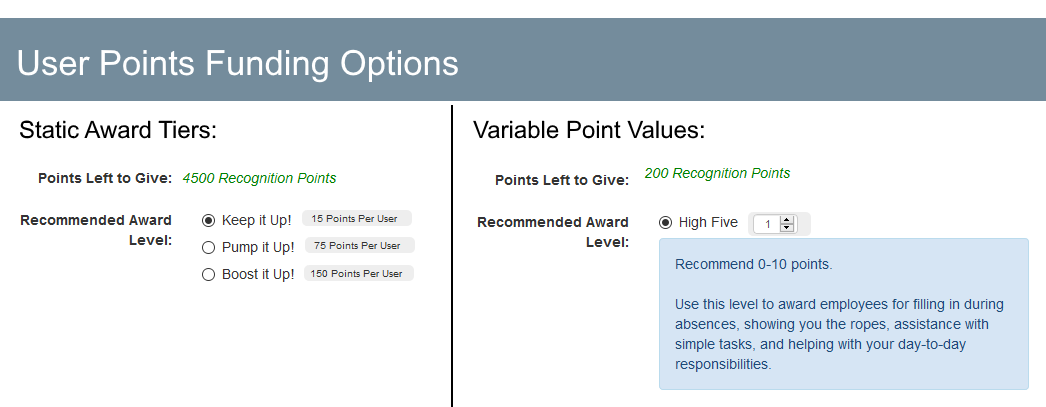Select the Pump it Up! radio button
The height and width of the screenshot is (407, 1046).
[x=209, y=248]
